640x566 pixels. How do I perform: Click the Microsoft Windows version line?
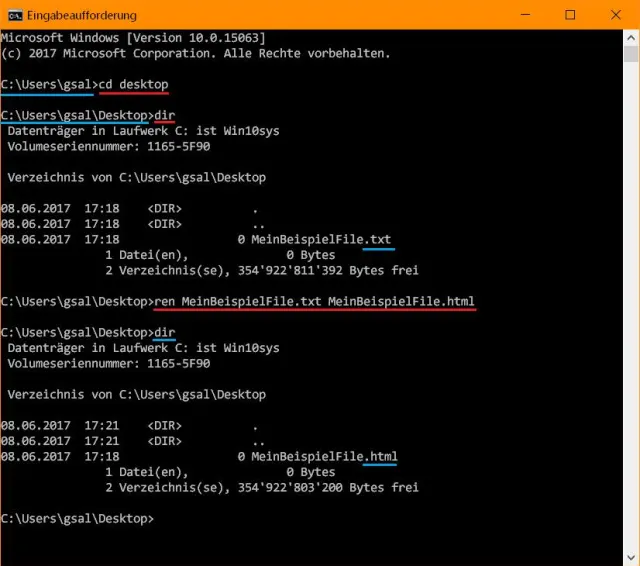[x=146, y=37]
